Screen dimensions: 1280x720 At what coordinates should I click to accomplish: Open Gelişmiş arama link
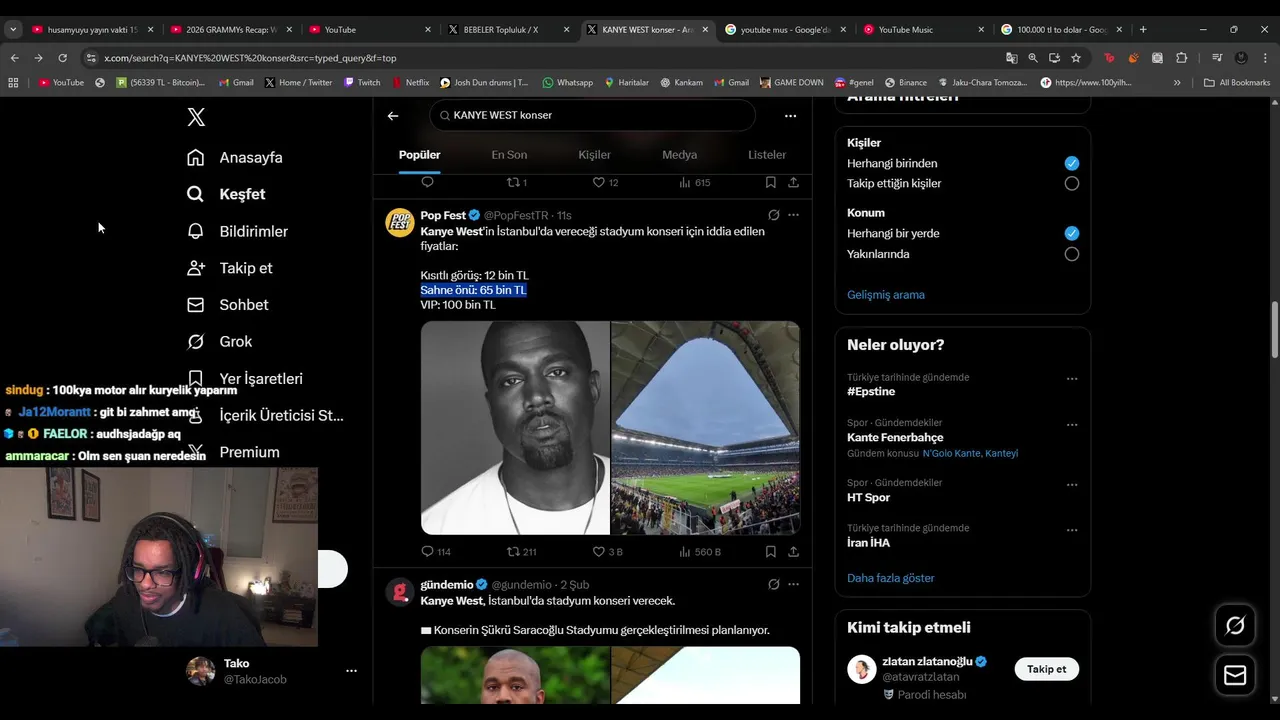tap(886, 295)
